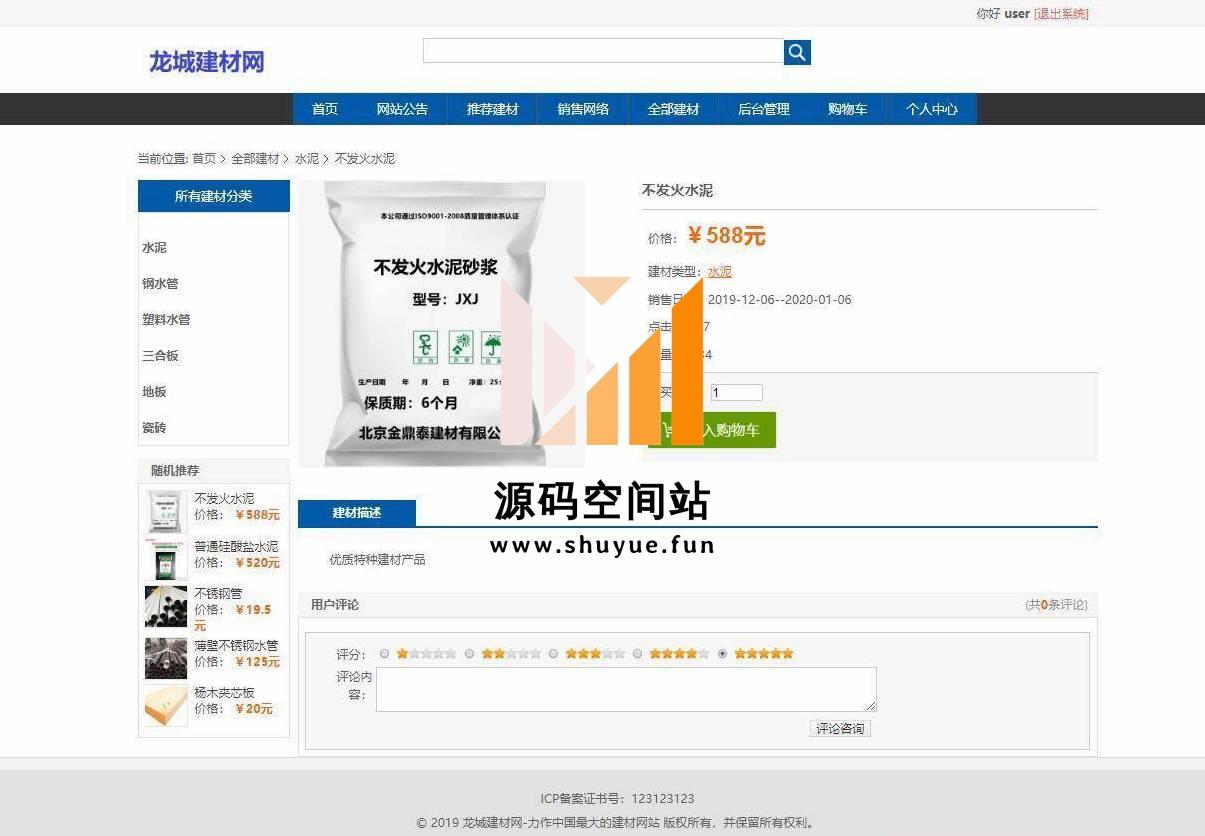
Task: Select 钢水管 category in the sidebar
Action: point(160,284)
